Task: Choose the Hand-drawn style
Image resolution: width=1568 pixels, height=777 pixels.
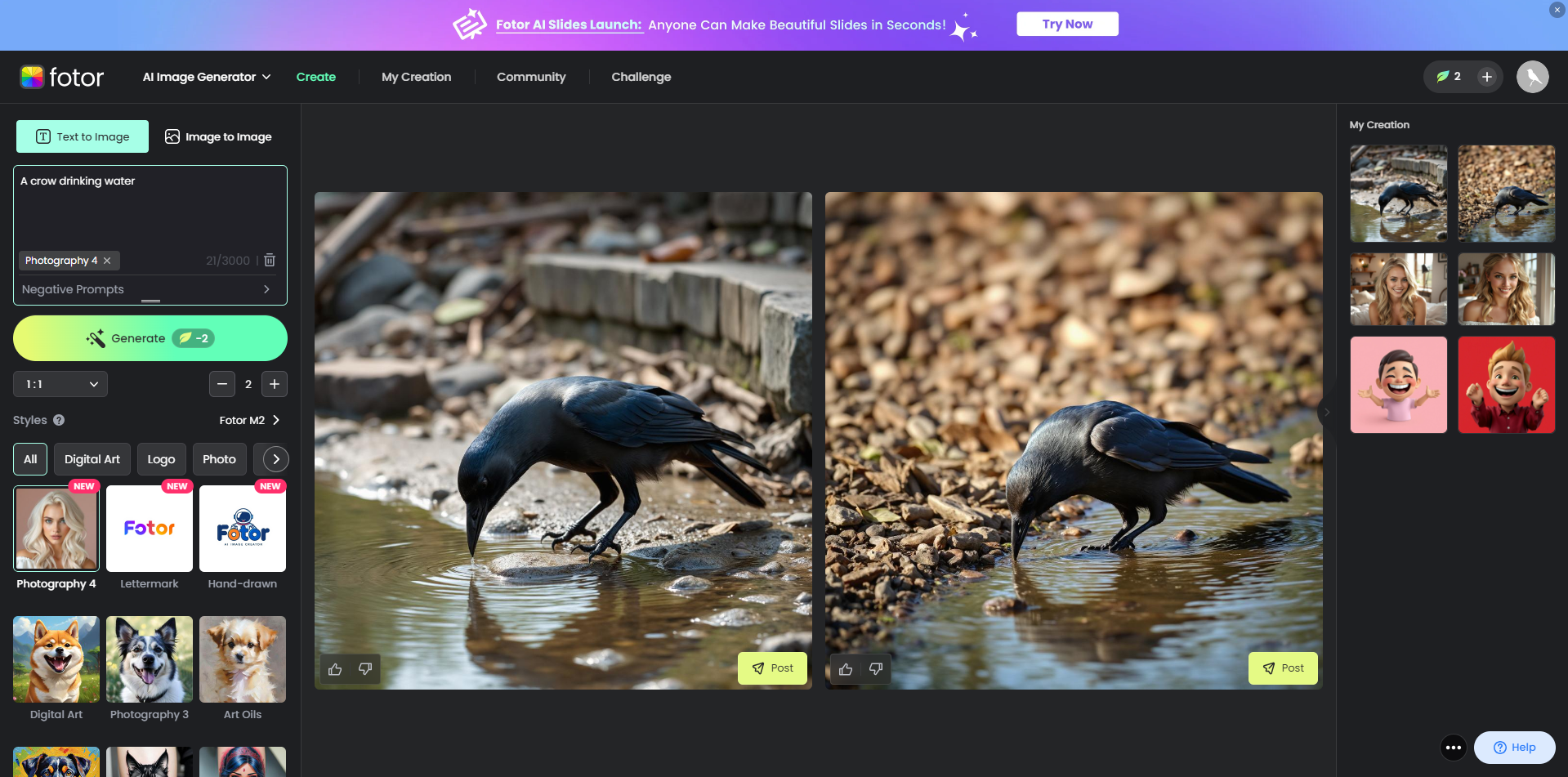Action: pos(243,529)
